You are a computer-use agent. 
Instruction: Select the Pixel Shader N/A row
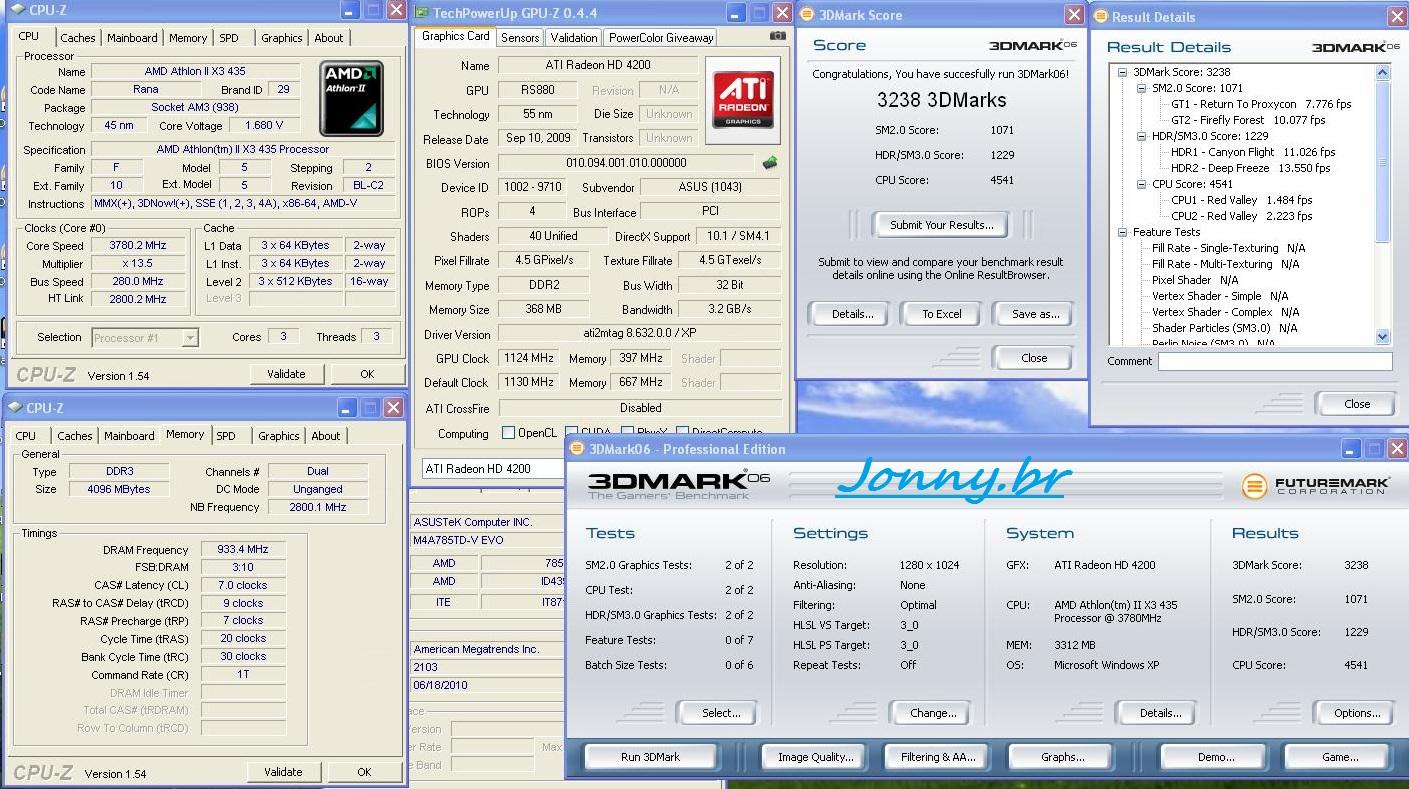point(1194,280)
